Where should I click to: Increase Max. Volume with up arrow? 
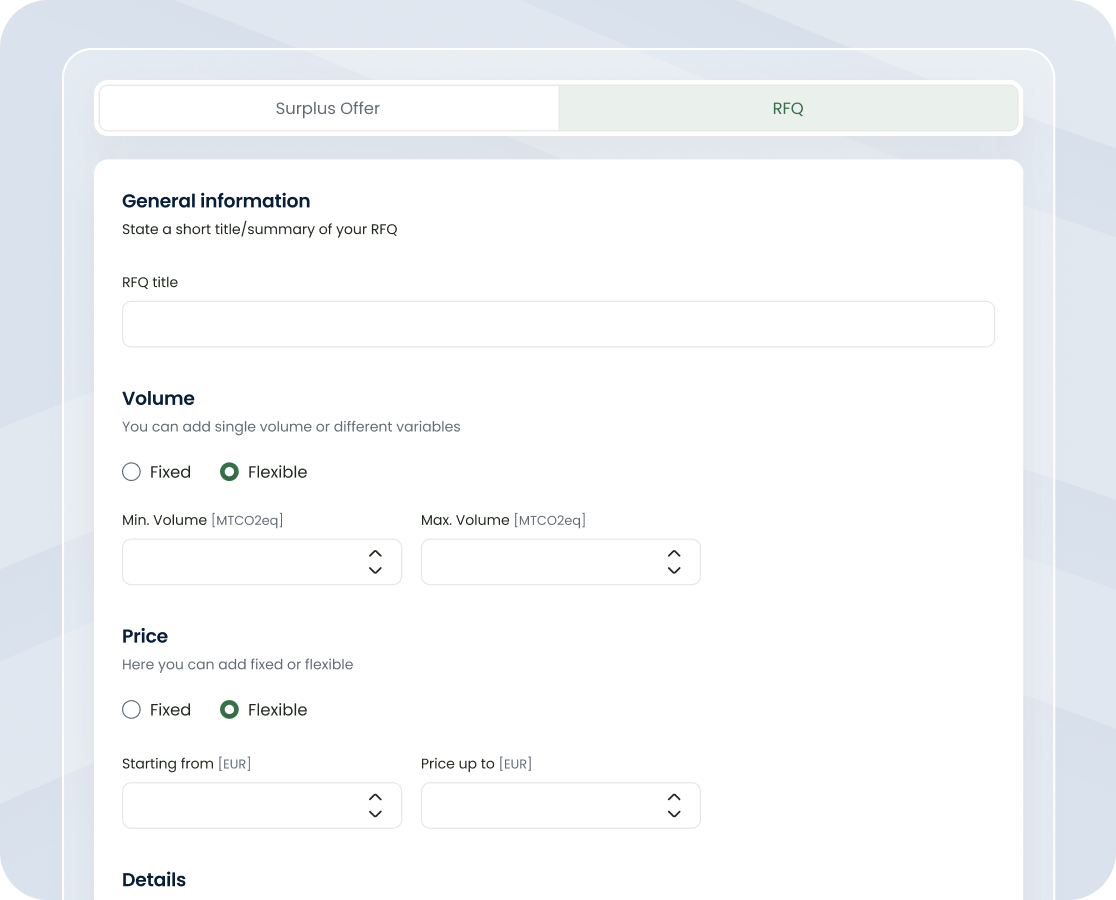(674, 553)
